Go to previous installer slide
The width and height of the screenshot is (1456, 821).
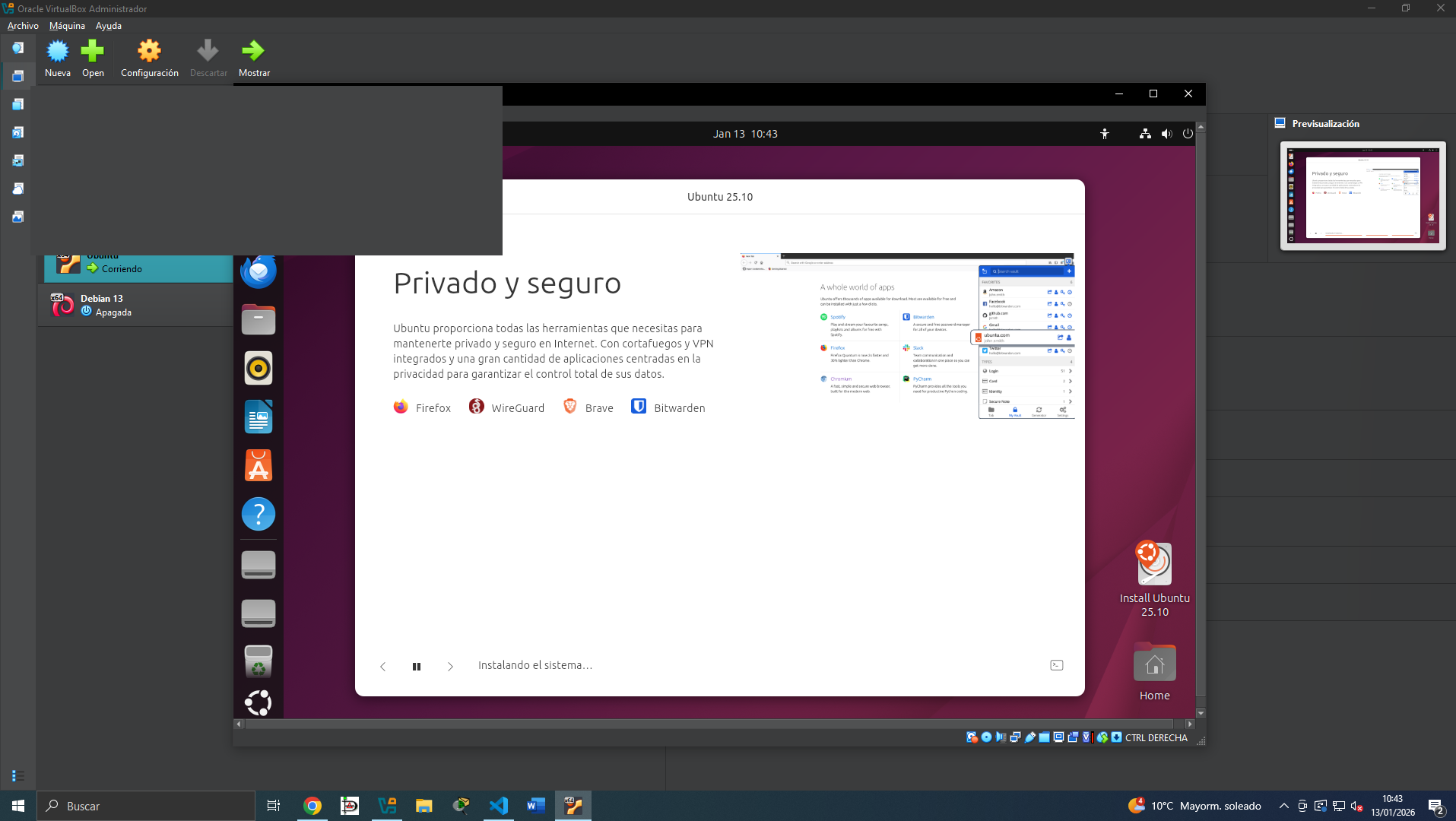coord(383,667)
